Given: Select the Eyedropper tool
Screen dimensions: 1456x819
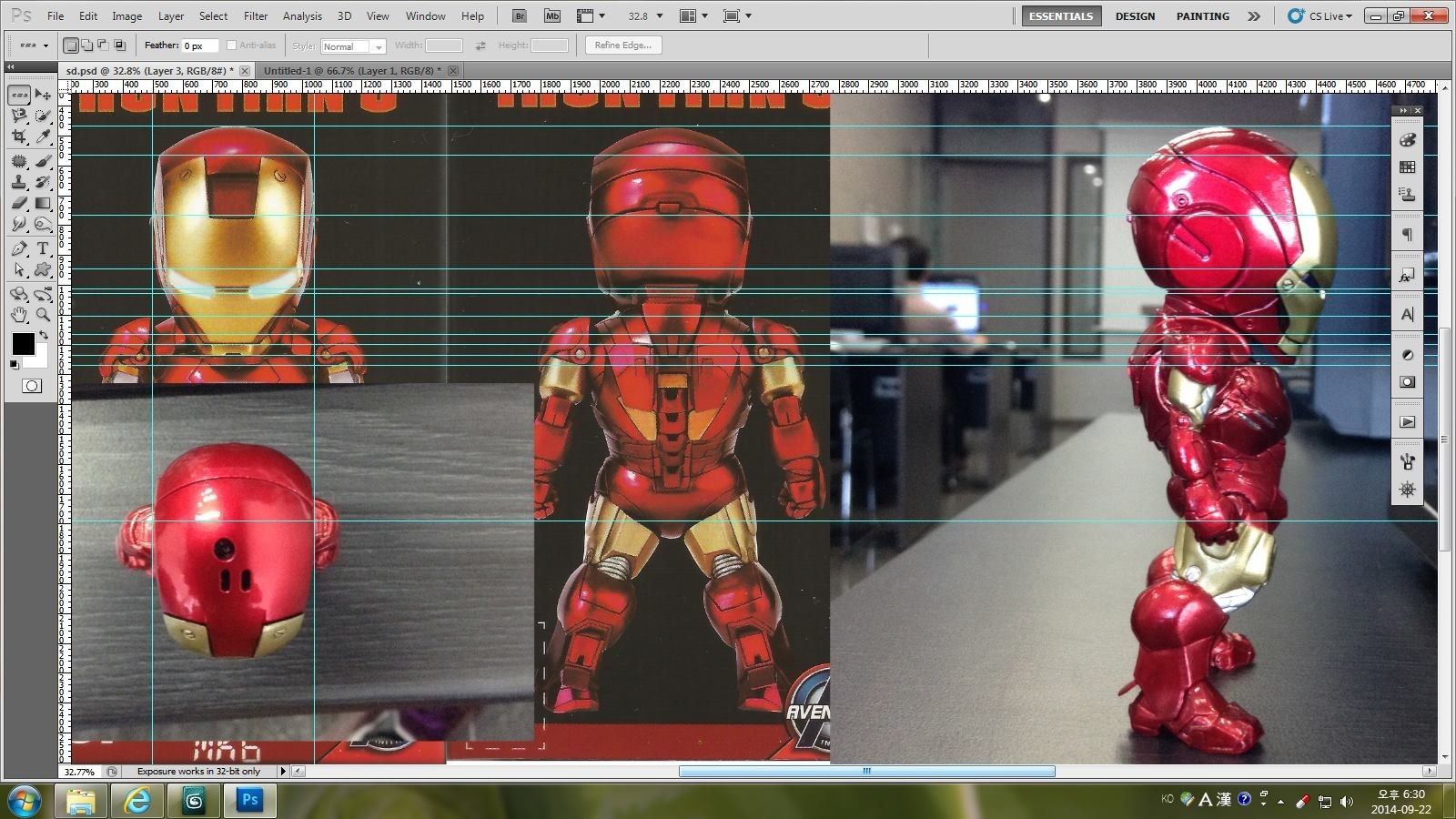Looking at the screenshot, I should (43, 136).
